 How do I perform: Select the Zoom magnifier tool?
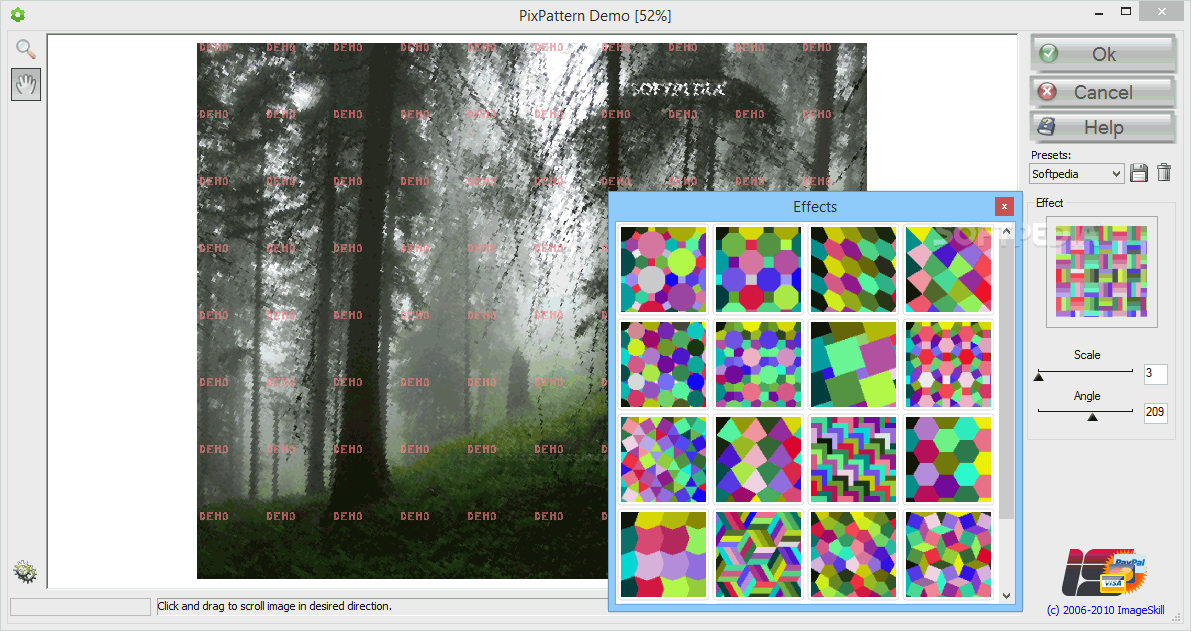click(x=26, y=49)
